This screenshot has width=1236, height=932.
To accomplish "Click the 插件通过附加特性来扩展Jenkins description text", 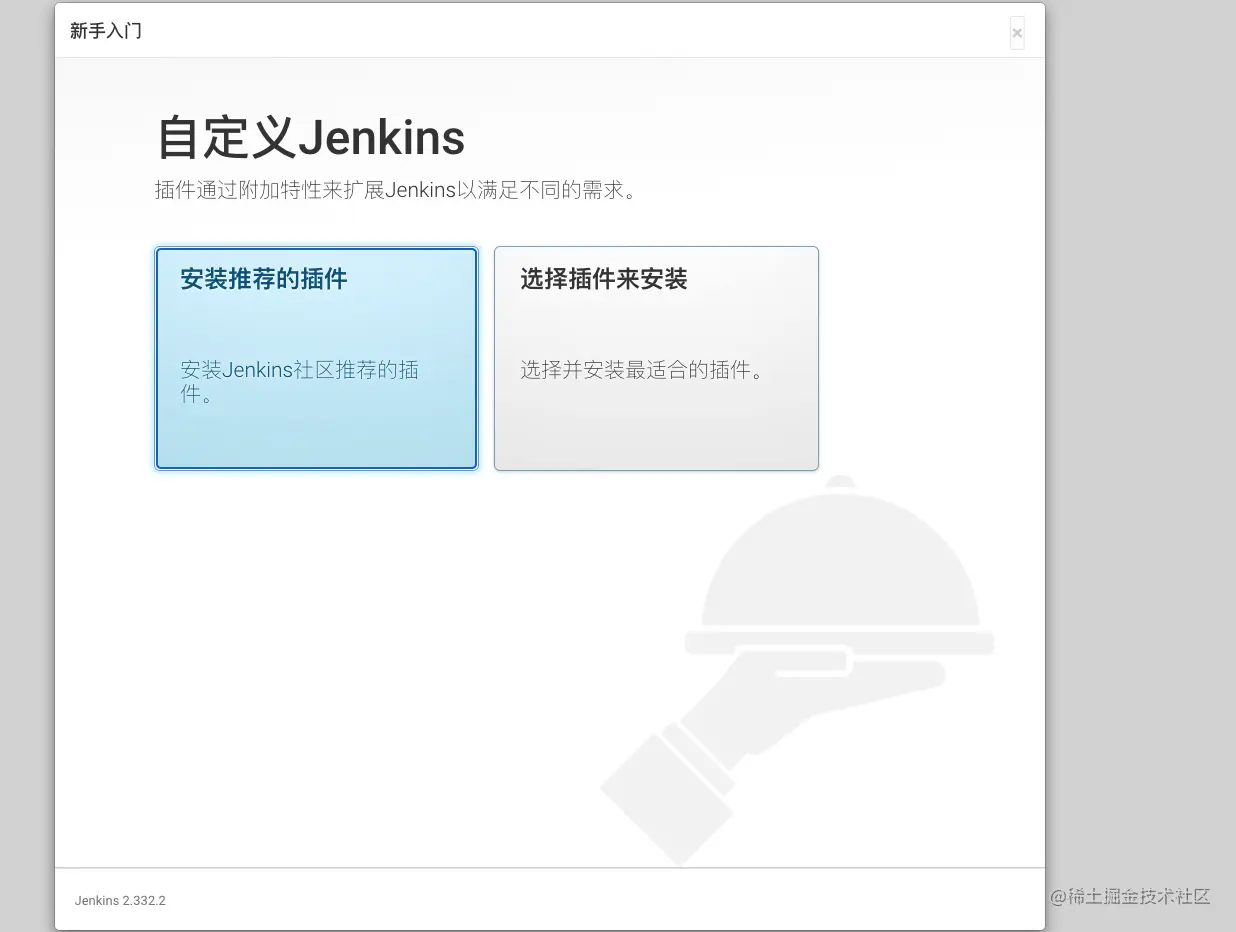I will pyautogui.click(x=396, y=190).
